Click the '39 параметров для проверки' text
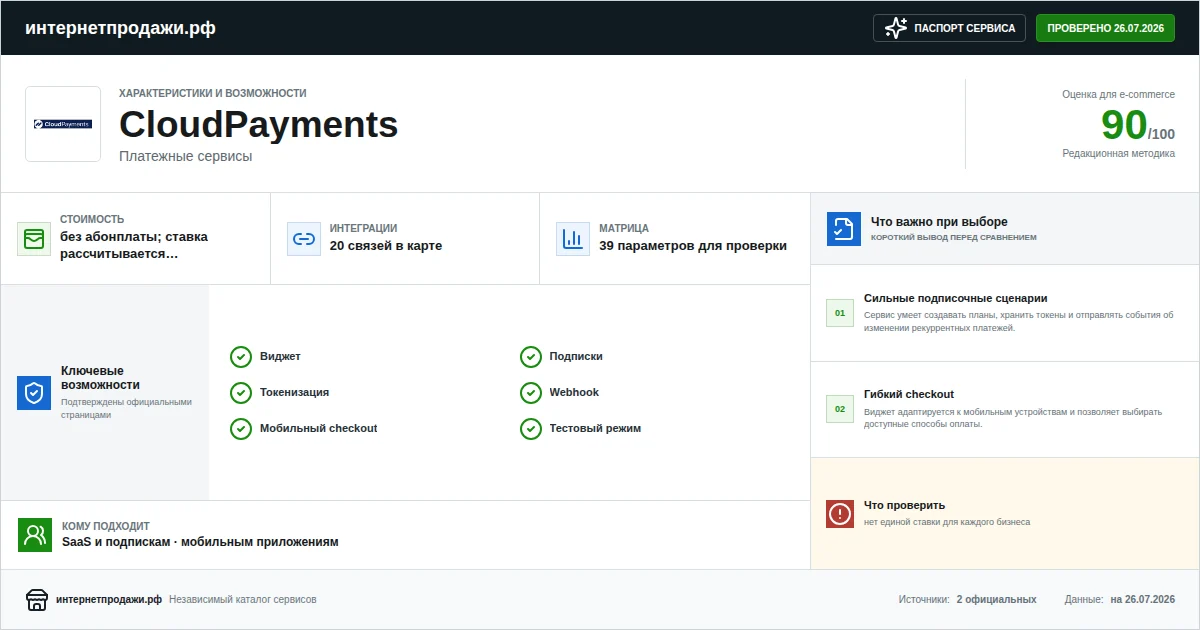The image size is (1200, 630). (693, 246)
